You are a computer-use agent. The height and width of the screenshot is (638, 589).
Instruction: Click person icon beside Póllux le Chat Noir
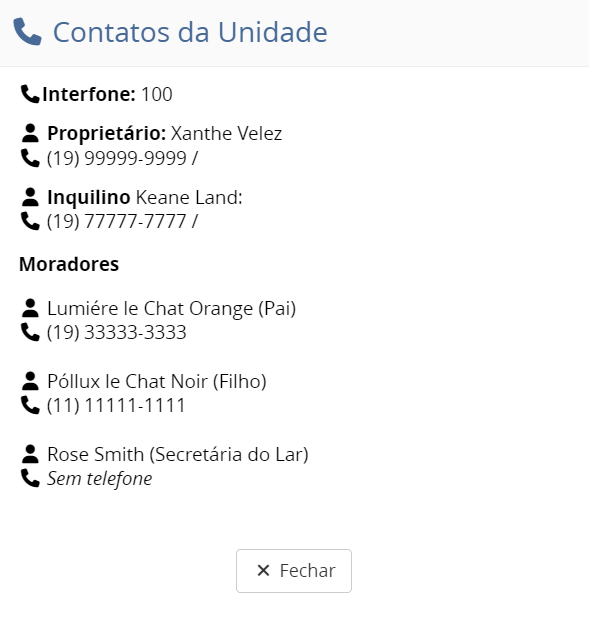pos(30,381)
